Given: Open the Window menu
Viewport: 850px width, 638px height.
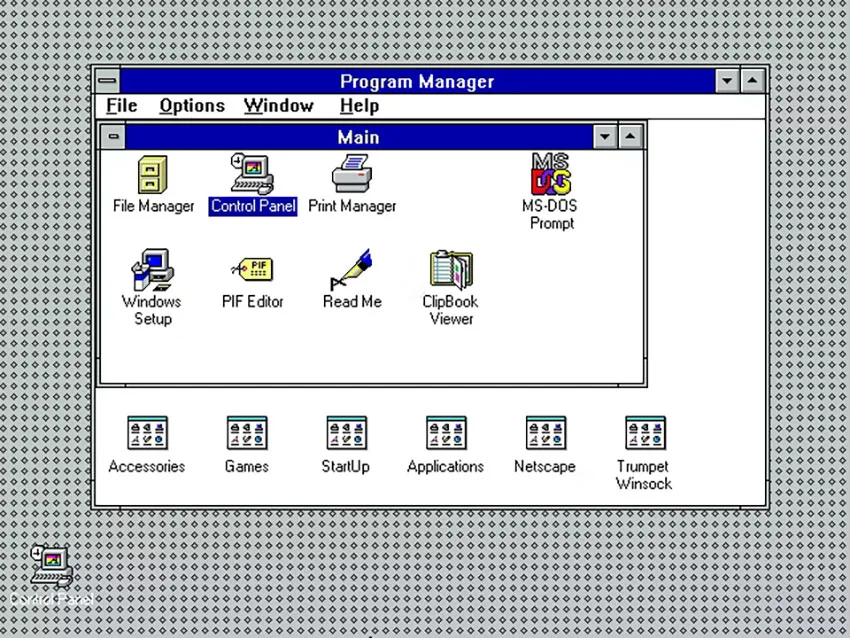Looking at the screenshot, I should (x=279, y=106).
